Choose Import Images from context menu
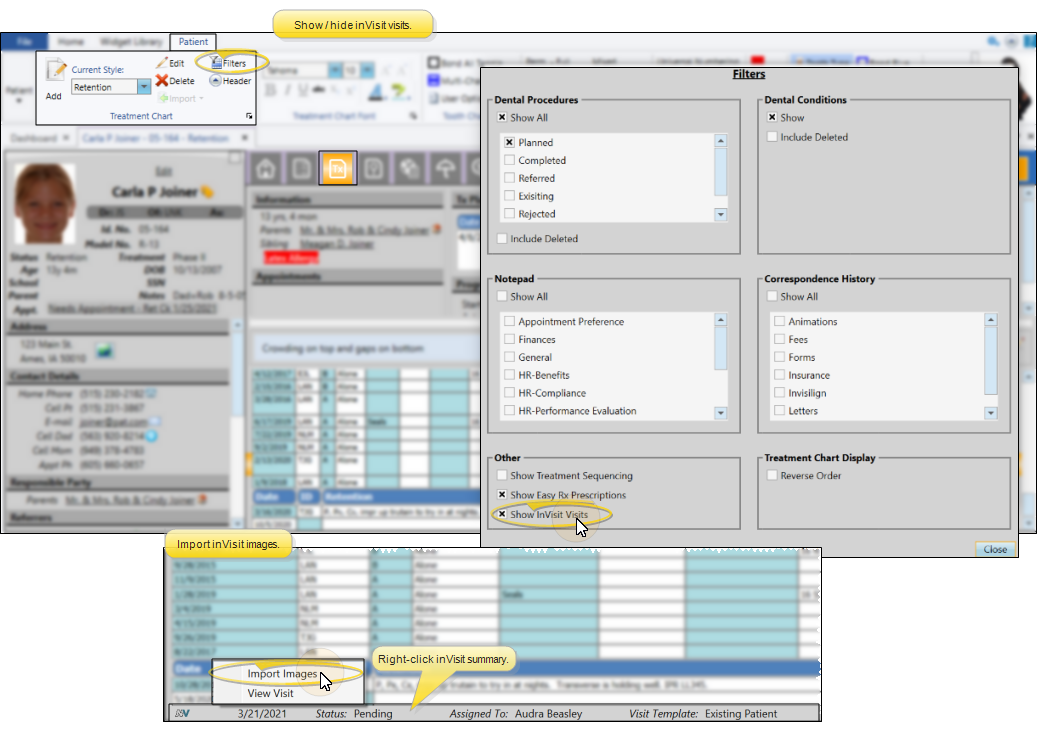Image resolution: width=1037 pixels, height=732 pixels. (282, 674)
